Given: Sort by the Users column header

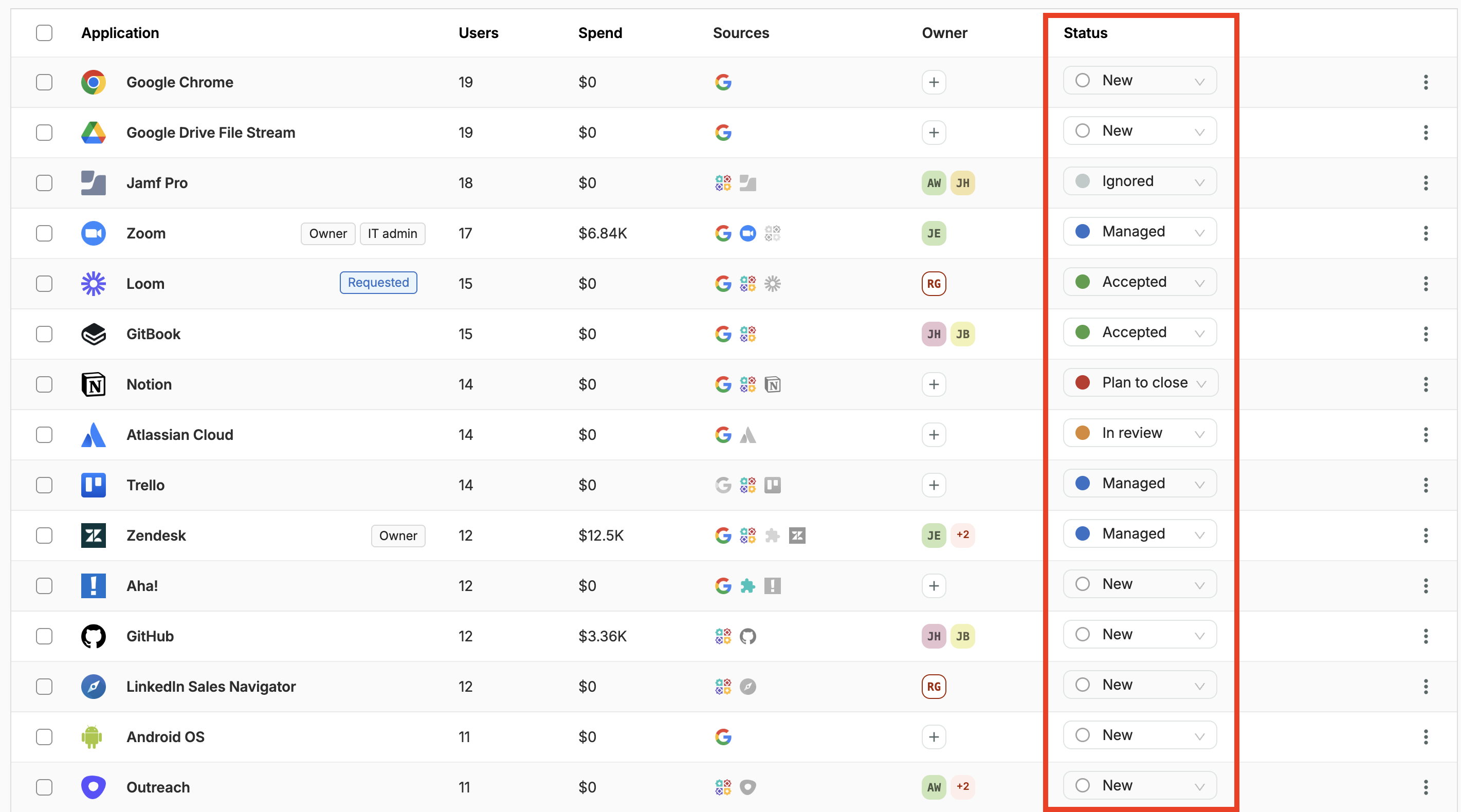Looking at the screenshot, I should click(478, 33).
